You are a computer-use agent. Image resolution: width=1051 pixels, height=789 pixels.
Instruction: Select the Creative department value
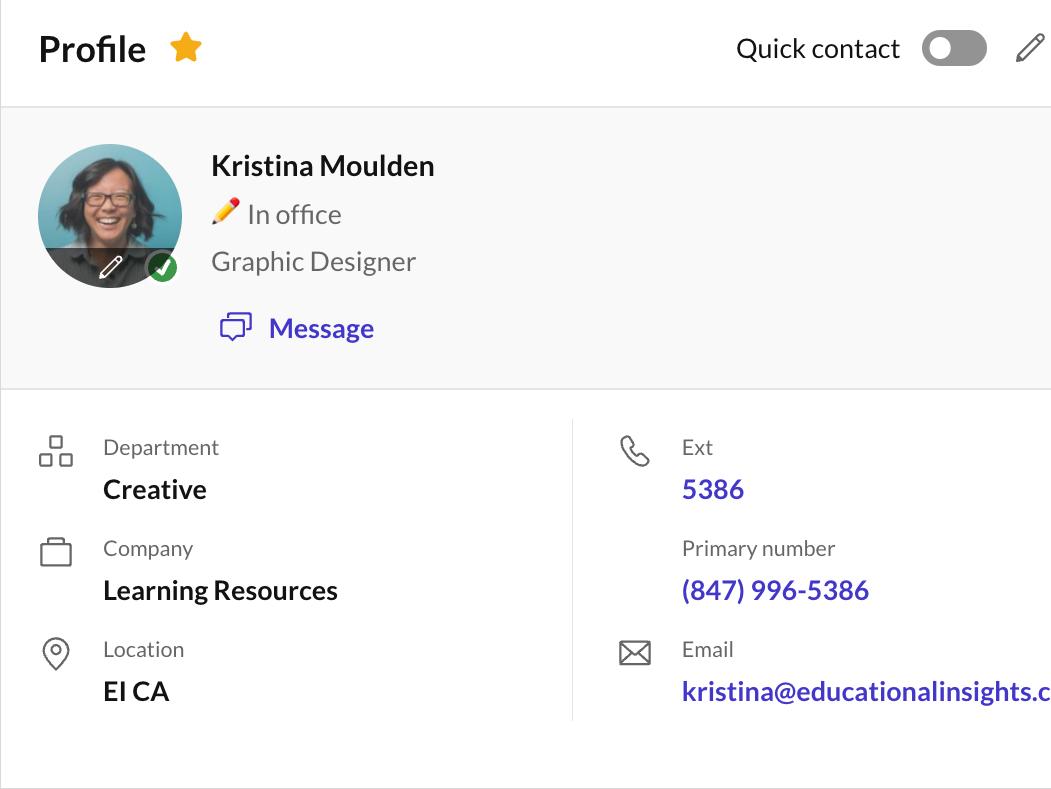pyautogui.click(x=155, y=489)
